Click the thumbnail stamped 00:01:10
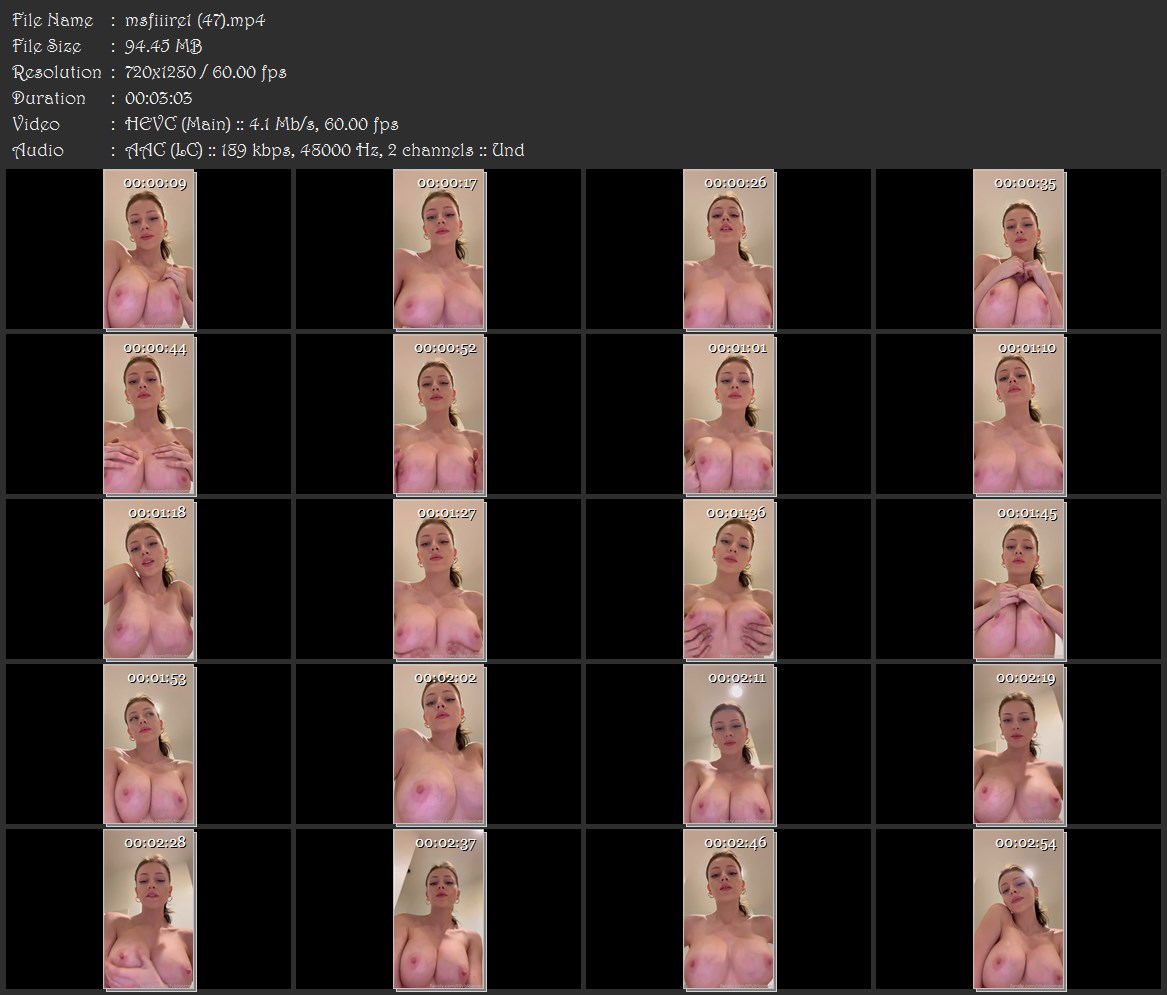This screenshot has width=1167, height=995. coord(1019,415)
